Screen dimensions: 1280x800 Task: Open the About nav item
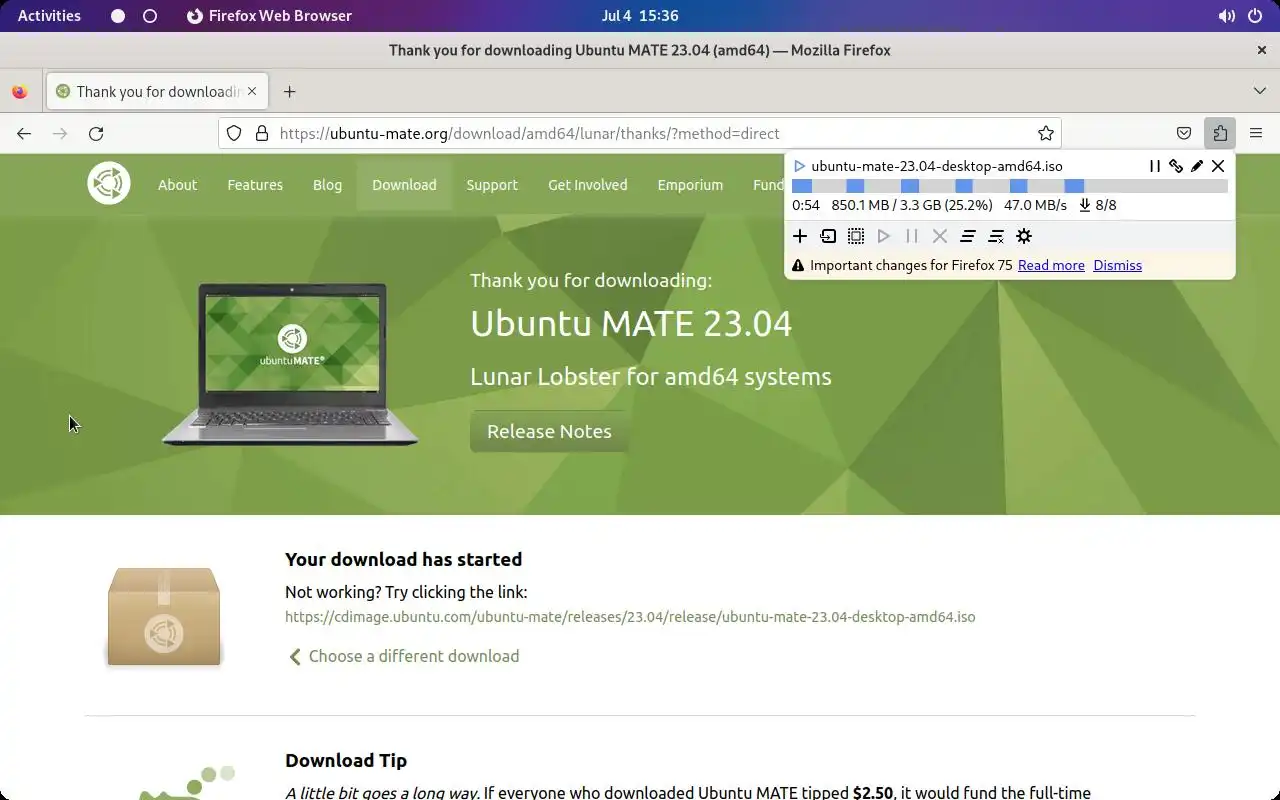[177, 185]
